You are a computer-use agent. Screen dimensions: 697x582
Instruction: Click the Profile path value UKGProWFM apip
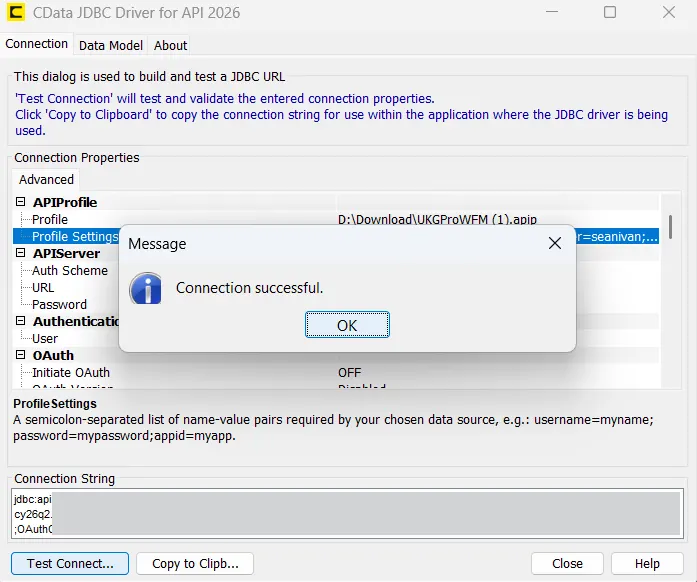(x=437, y=219)
